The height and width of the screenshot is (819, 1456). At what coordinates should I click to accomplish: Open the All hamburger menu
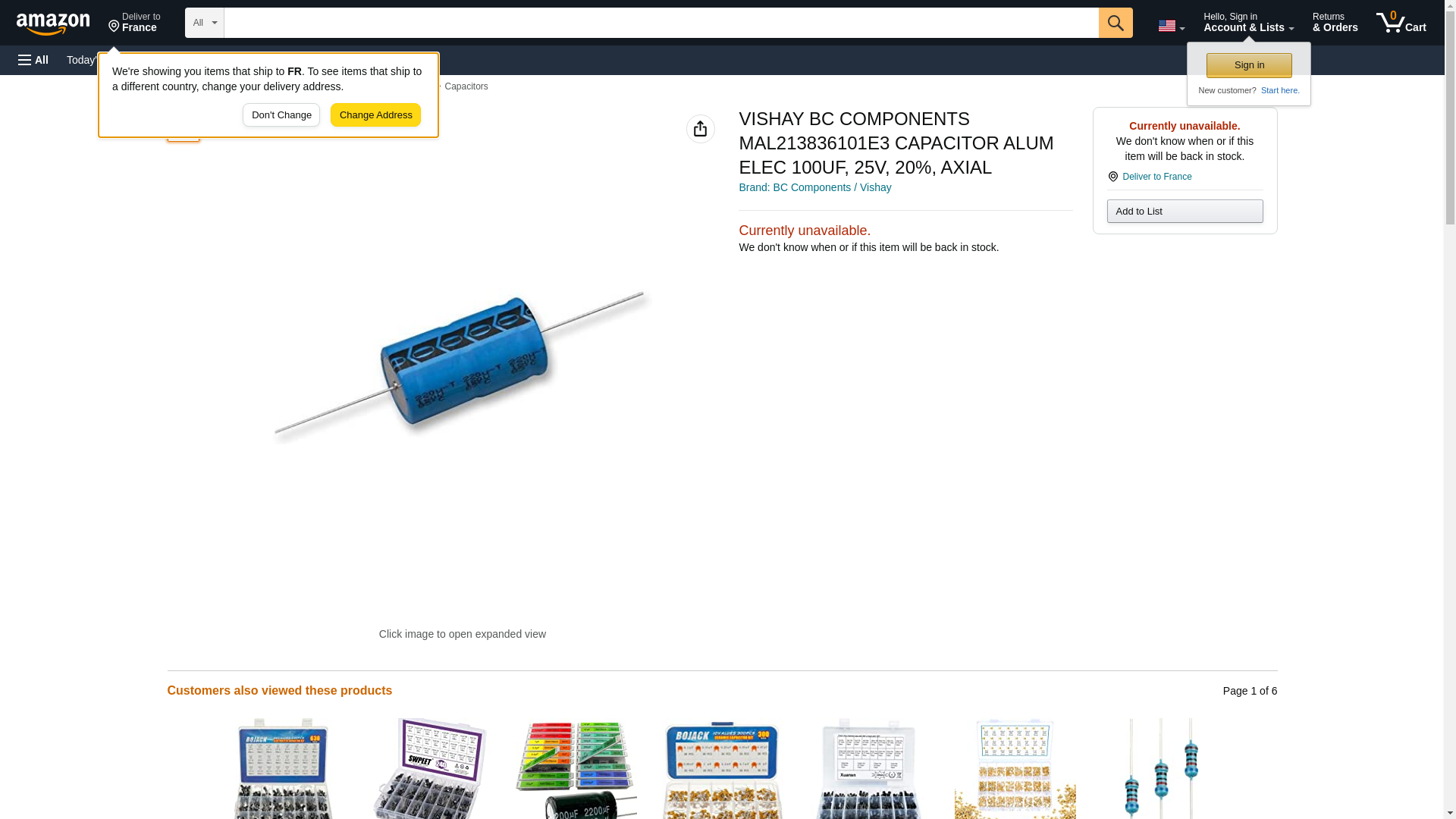pyautogui.click(x=33, y=60)
